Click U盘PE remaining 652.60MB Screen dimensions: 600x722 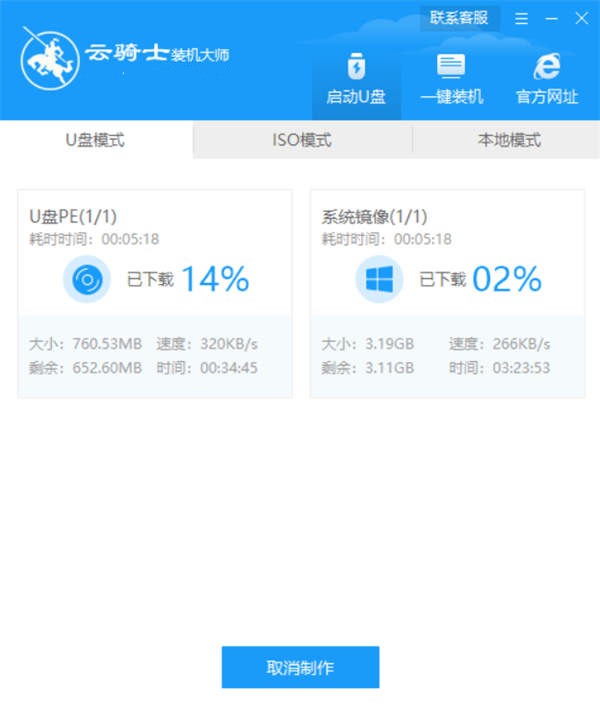coord(107,368)
